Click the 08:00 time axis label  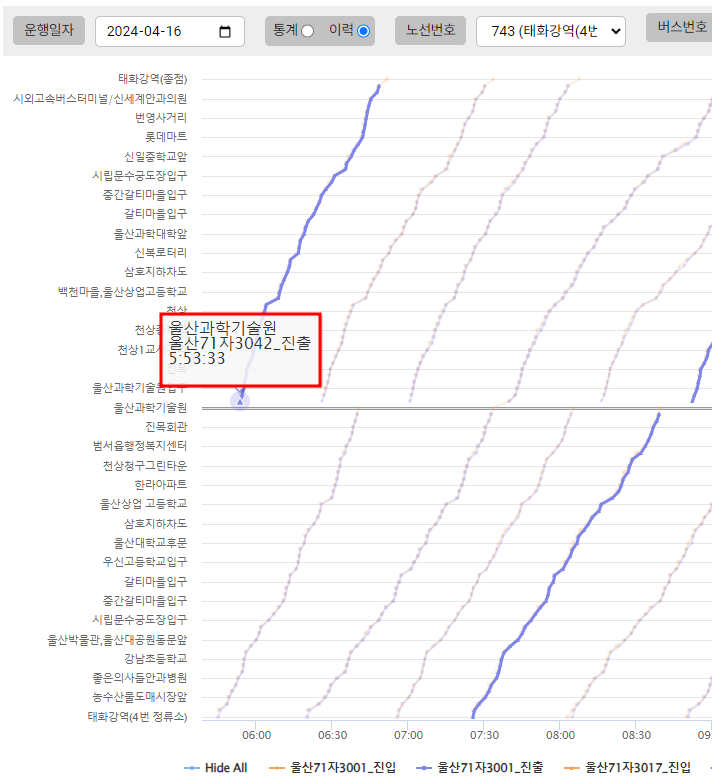click(560, 734)
